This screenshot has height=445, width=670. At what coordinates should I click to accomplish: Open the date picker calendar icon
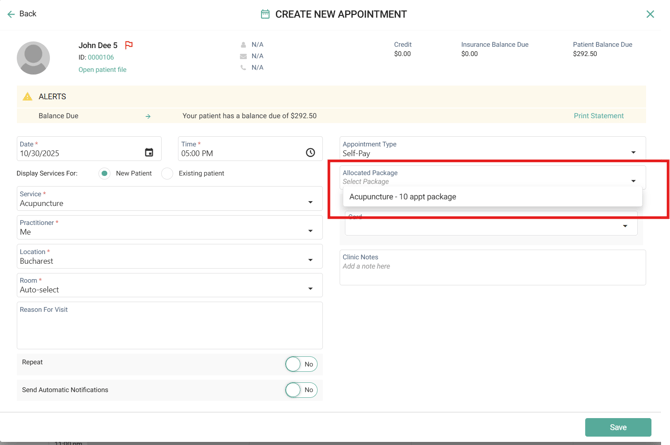[149, 153]
